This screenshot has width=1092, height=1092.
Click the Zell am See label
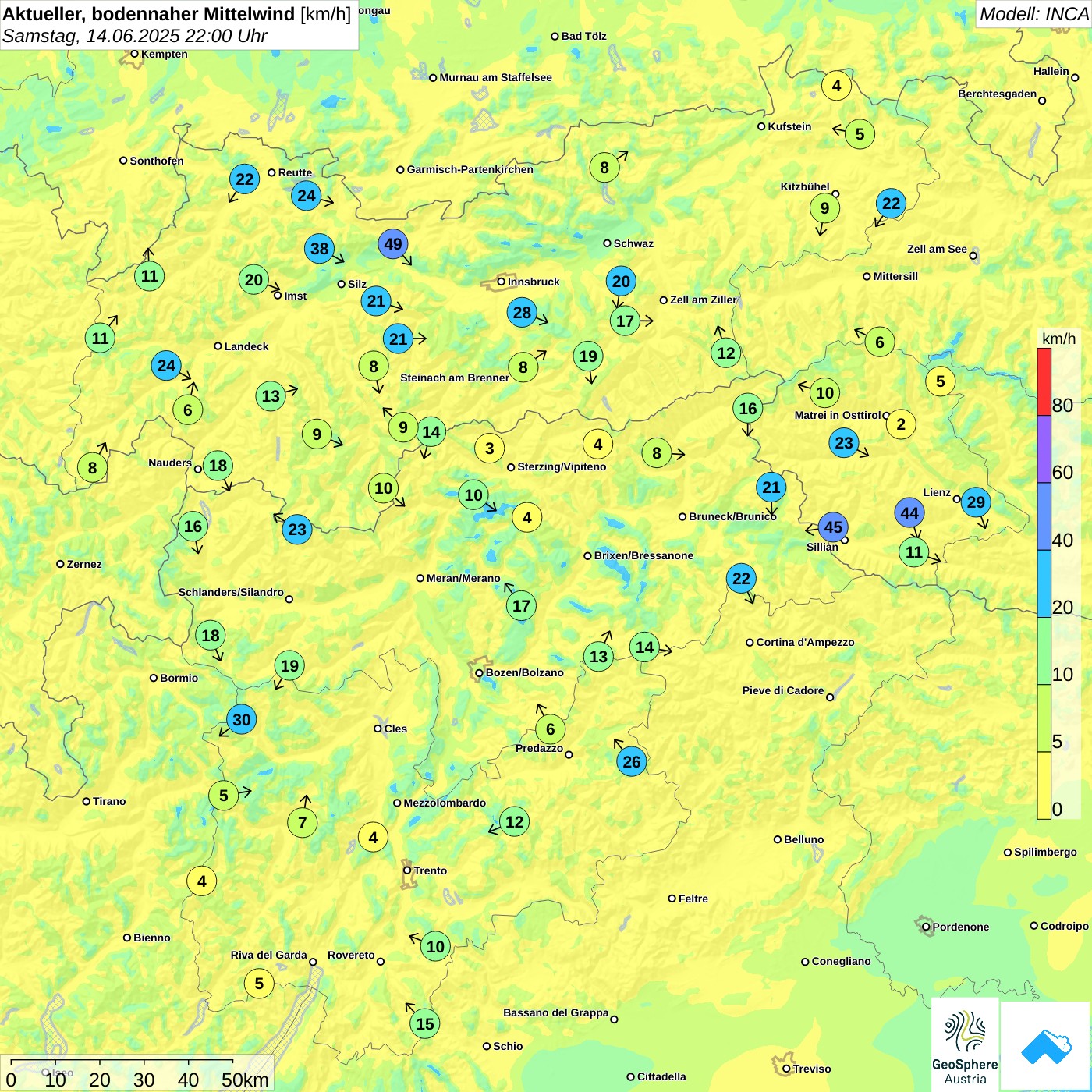point(937,249)
